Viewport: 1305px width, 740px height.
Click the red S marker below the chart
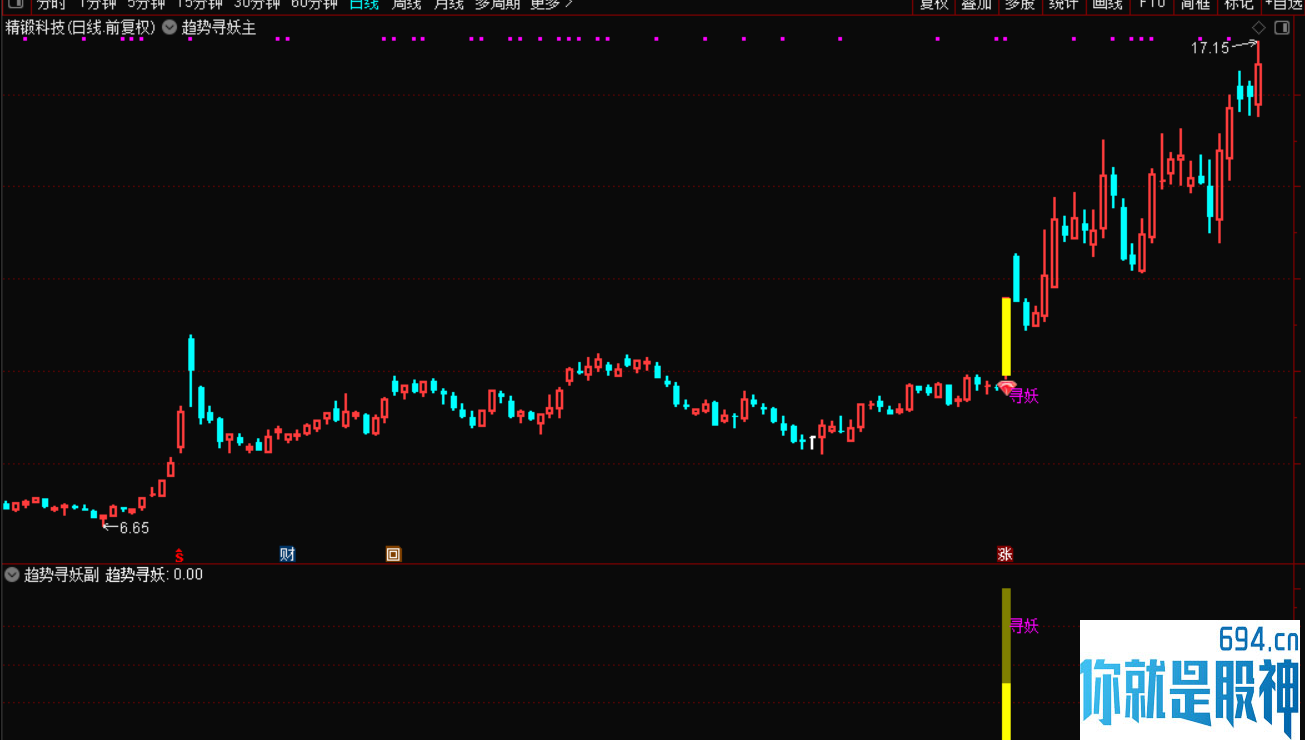(x=179, y=554)
